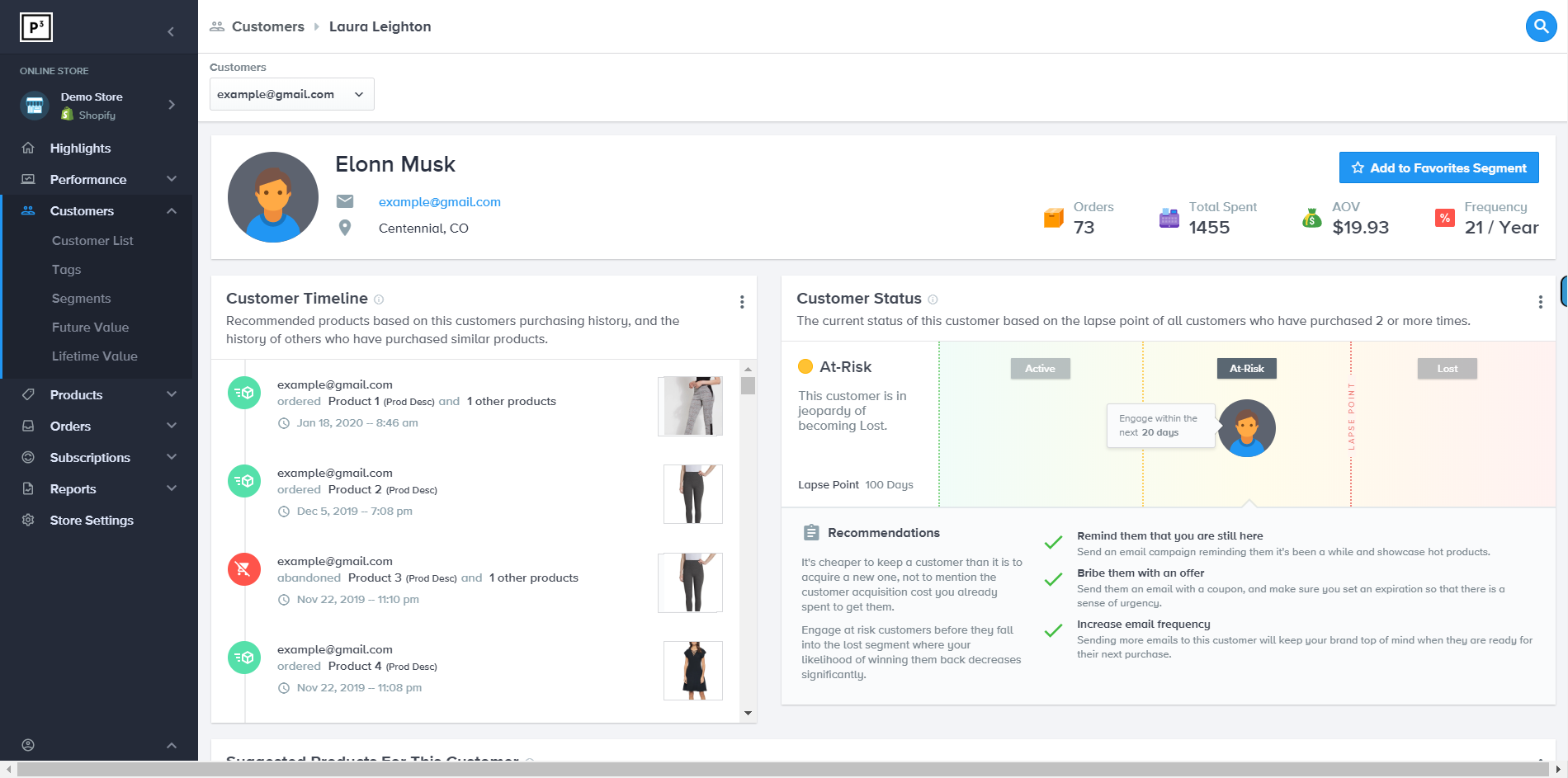Viewport: 1568px width, 778px height.
Task: Click the At-Risk marker on lapse timeline
Action: pos(1246,369)
